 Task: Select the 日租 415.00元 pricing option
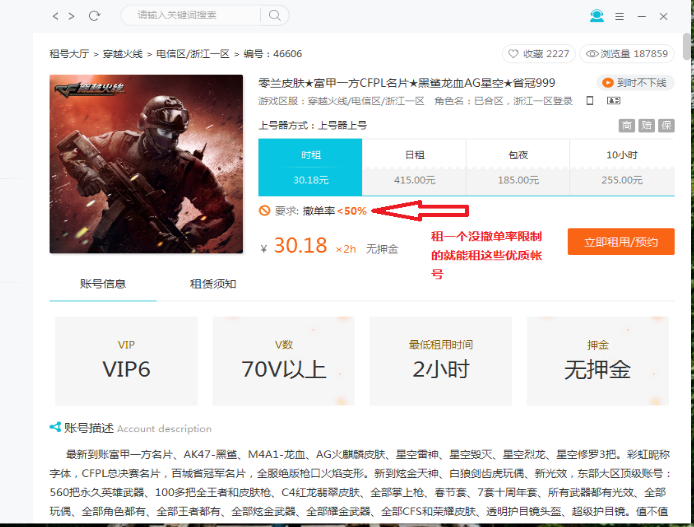tap(414, 167)
